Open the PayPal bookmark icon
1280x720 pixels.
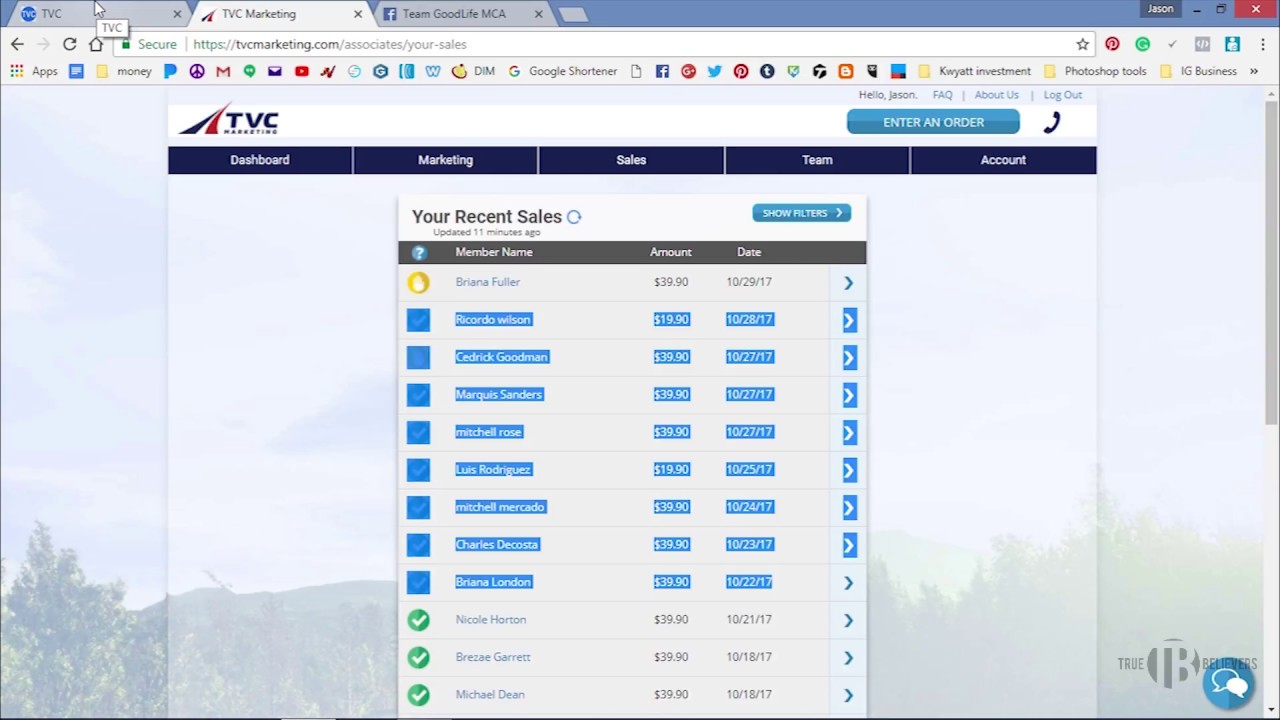pos(170,71)
